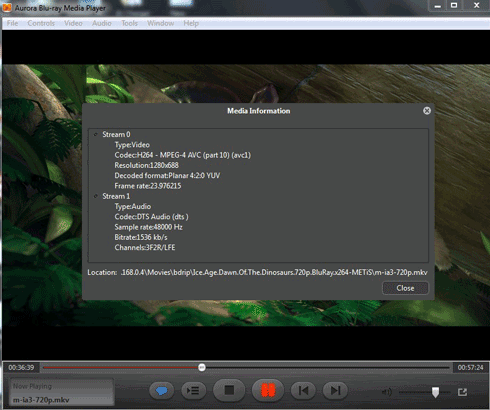The image size is (490, 410).
Task: Open the playlist button
Action: click(x=193, y=390)
